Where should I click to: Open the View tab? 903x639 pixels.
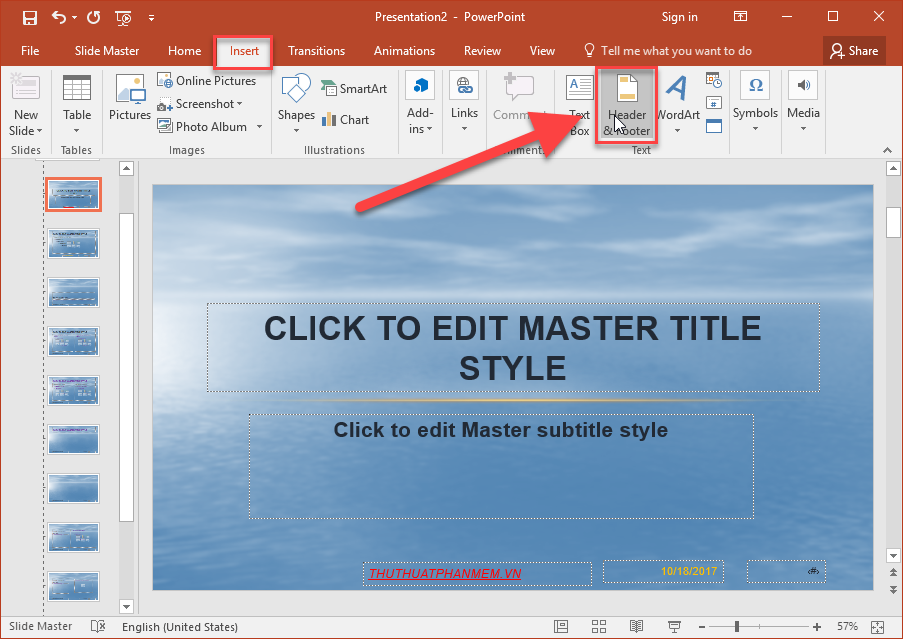542,51
